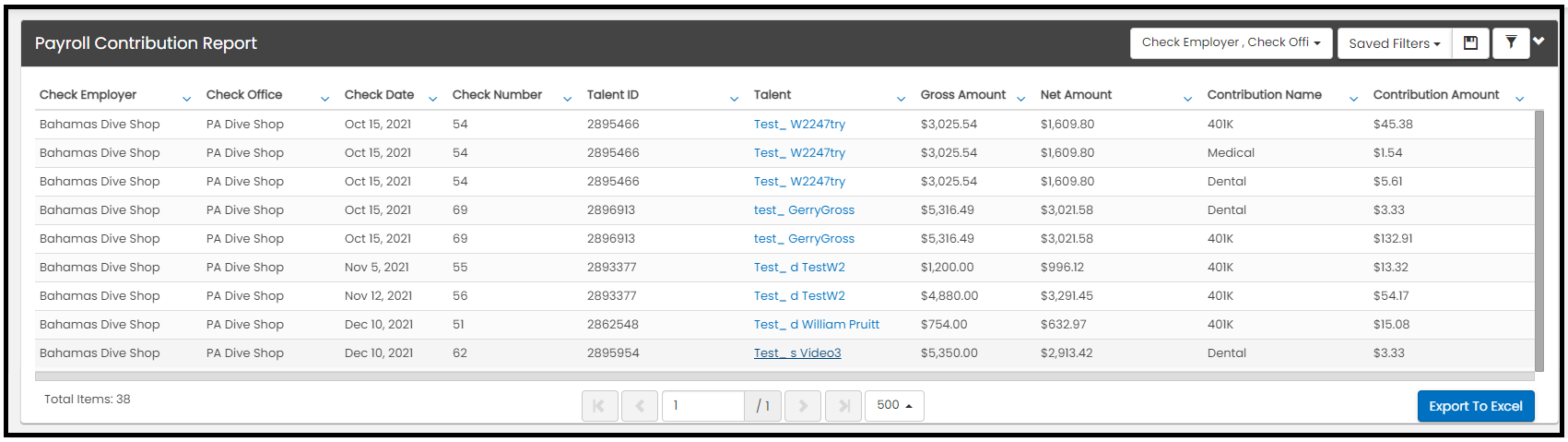The height and width of the screenshot is (442, 1568).
Task: Click the horizontal scrollbar below the table
Action: 784,376
